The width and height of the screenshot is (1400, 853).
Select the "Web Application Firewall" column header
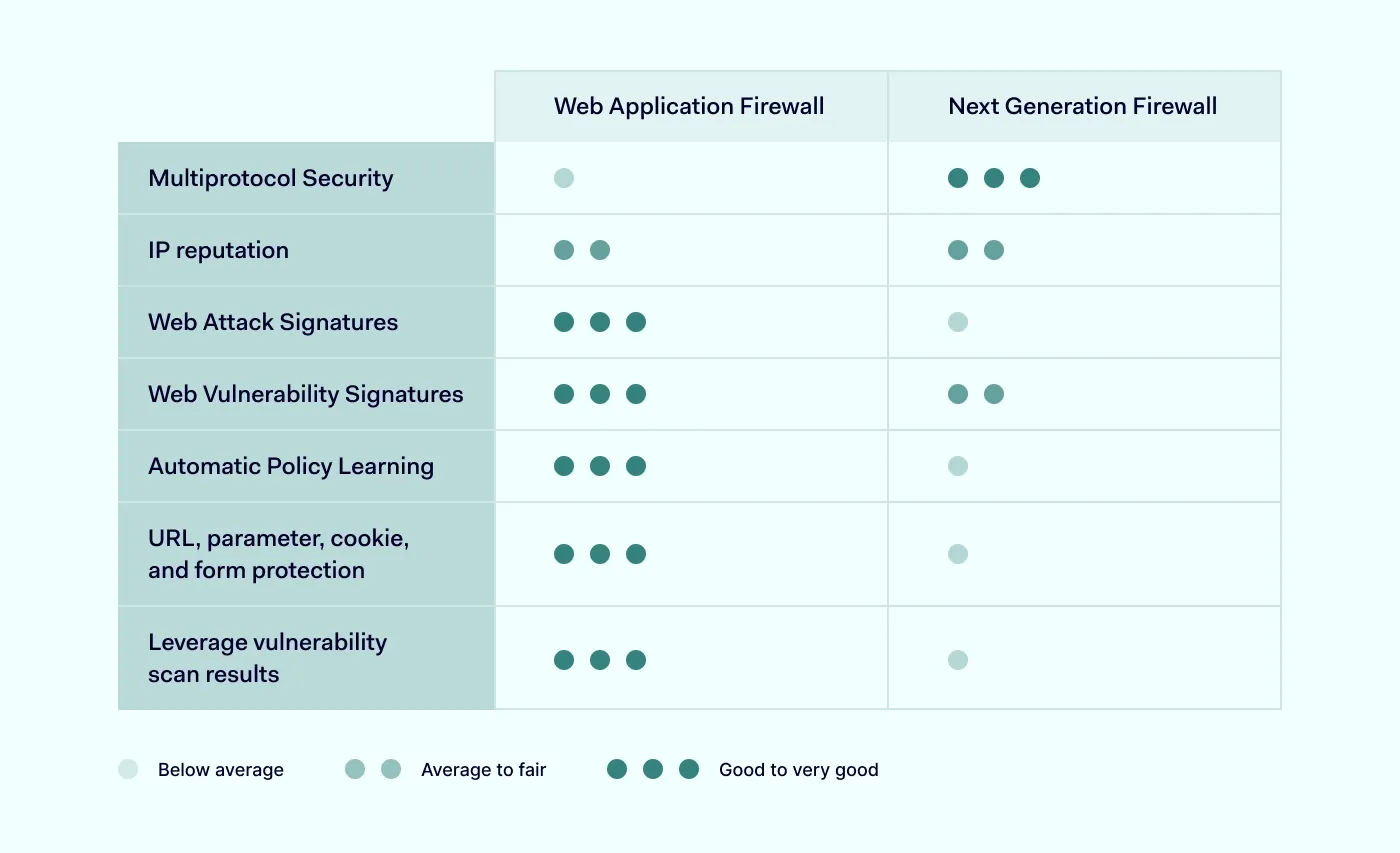pos(689,106)
